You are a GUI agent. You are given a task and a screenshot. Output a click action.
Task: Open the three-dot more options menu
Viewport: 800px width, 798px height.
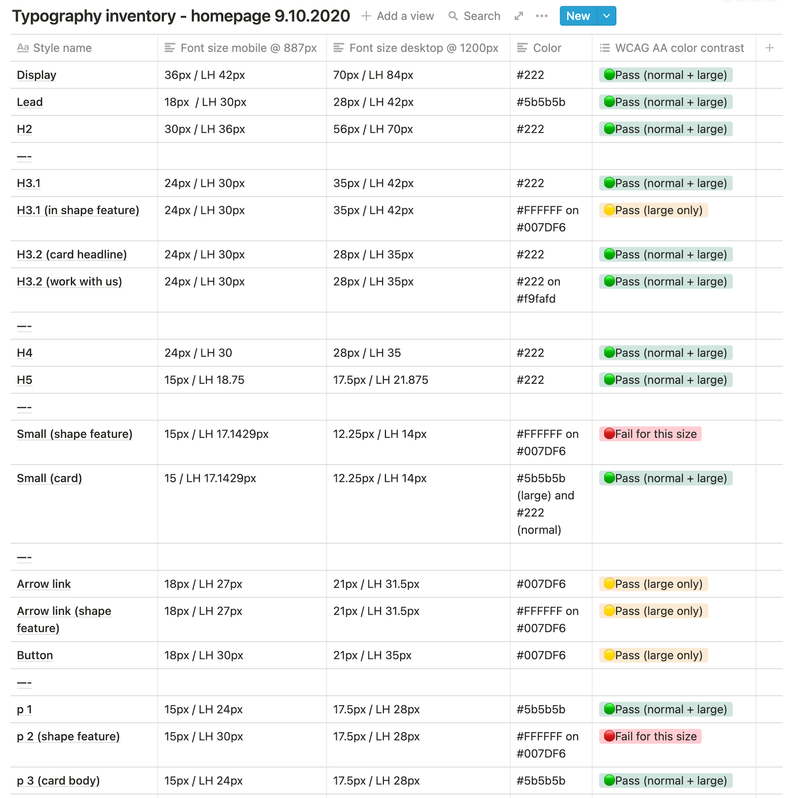(541, 16)
